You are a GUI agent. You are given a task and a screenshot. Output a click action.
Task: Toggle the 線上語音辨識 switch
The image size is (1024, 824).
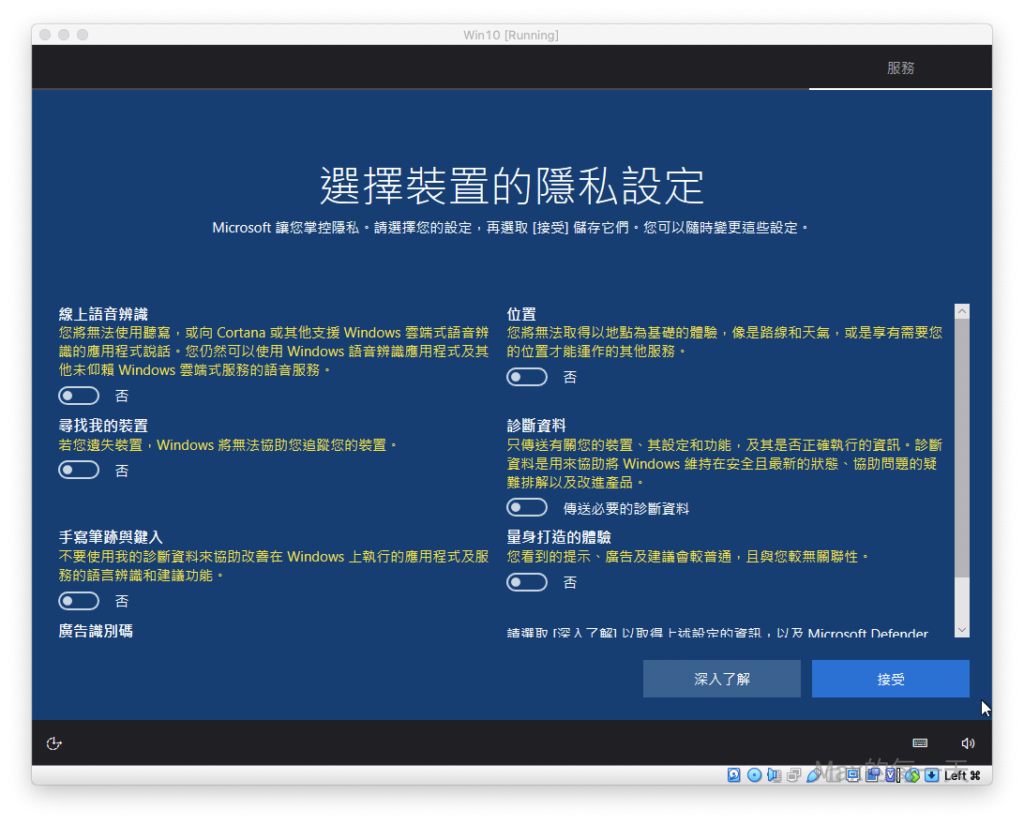(x=79, y=396)
